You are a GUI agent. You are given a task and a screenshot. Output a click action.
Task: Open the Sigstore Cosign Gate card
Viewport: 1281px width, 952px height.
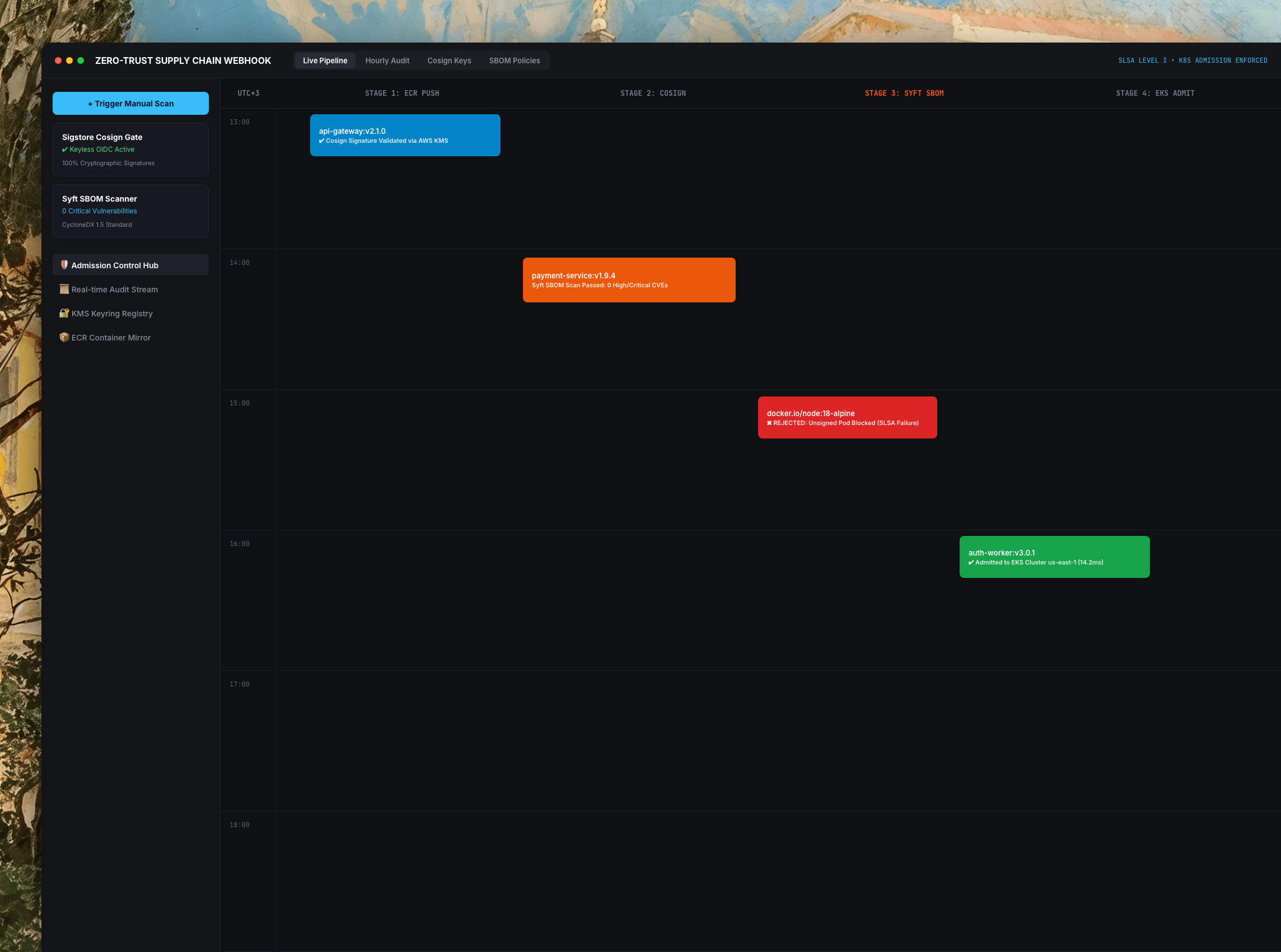(x=131, y=150)
